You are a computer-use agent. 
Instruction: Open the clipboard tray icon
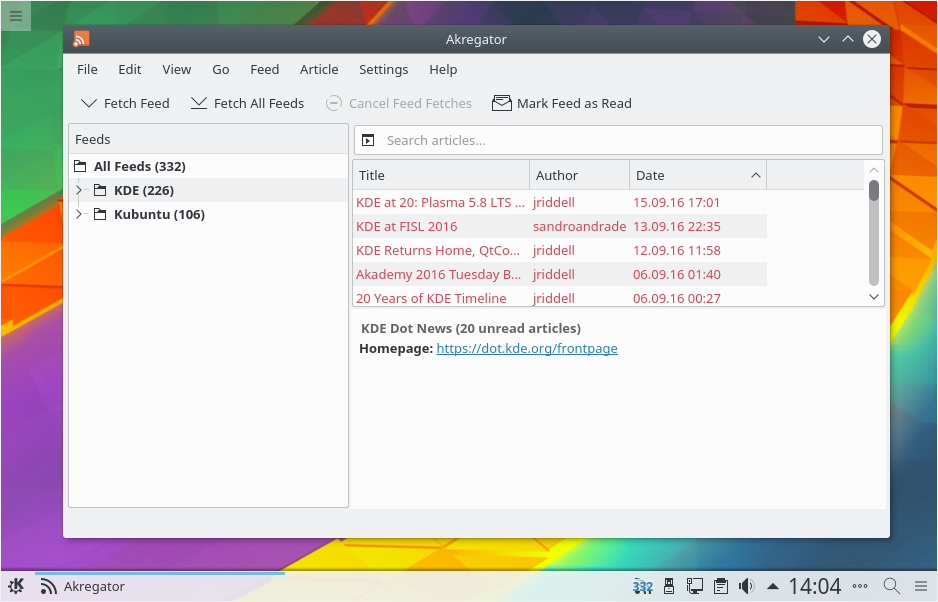coord(720,586)
